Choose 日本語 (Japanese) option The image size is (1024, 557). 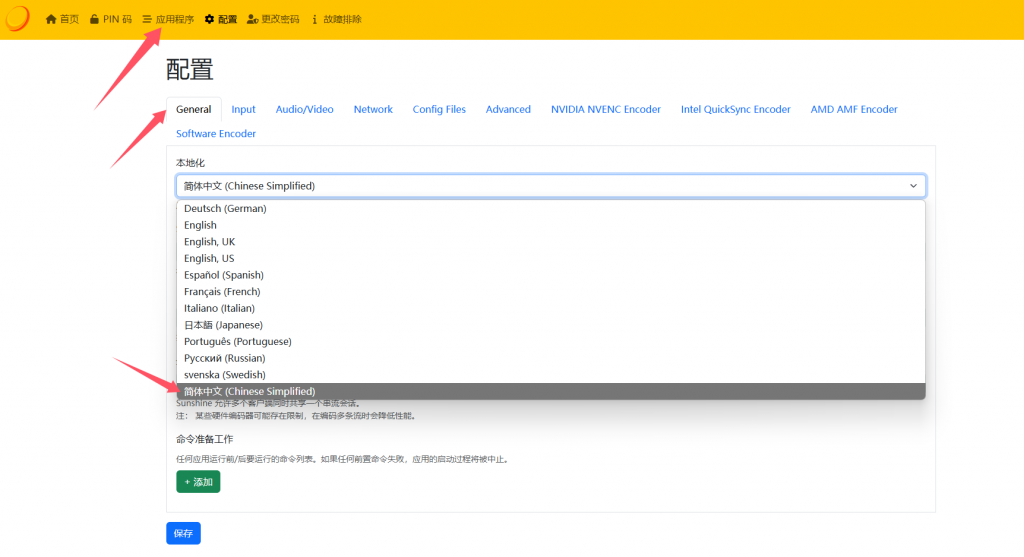(551, 325)
